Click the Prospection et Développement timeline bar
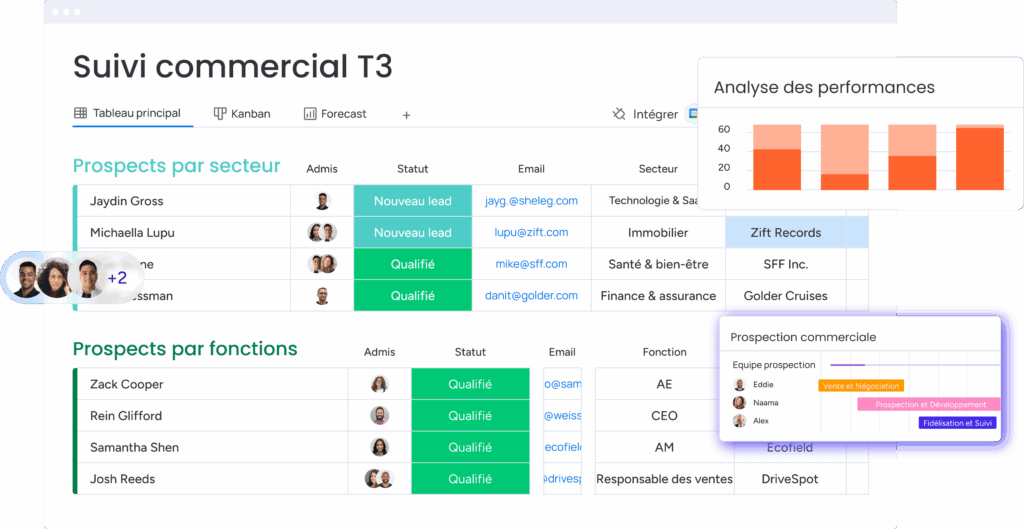Image resolution: width=1024 pixels, height=529 pixels. pyautogui.click(x=929, y=404)
